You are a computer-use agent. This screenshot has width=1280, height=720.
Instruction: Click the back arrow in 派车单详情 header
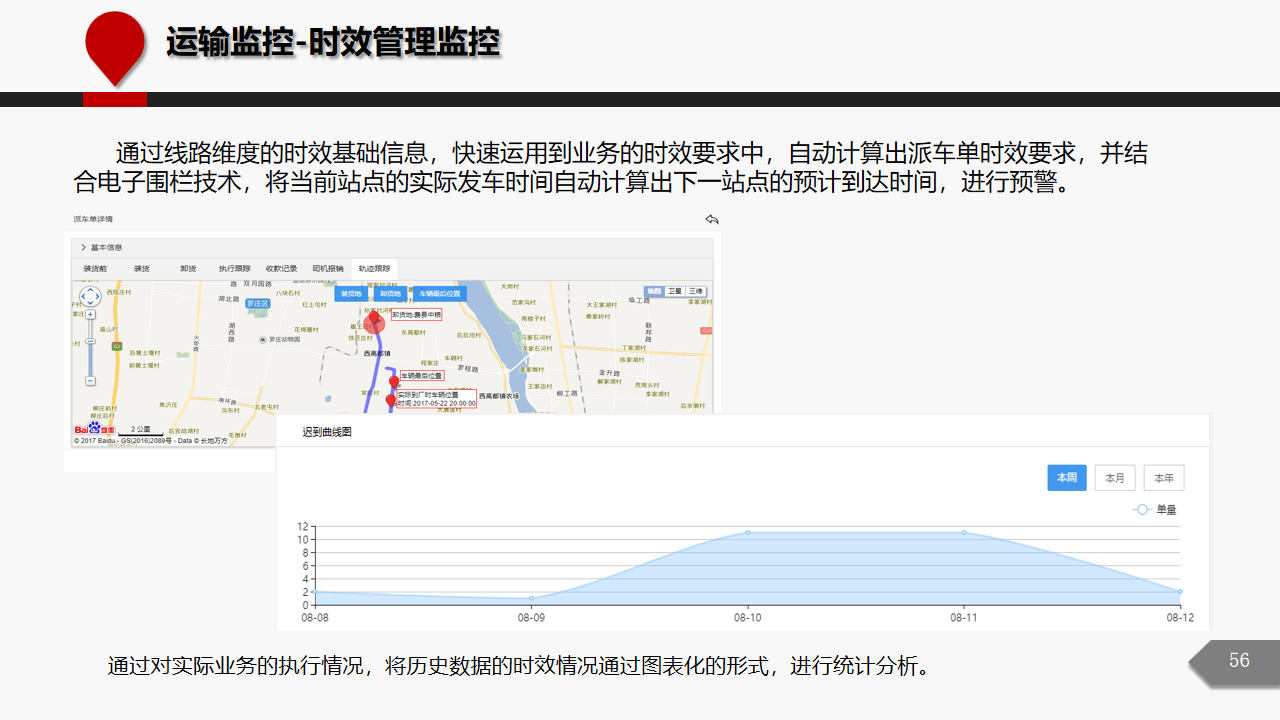[x=711, y=219]
